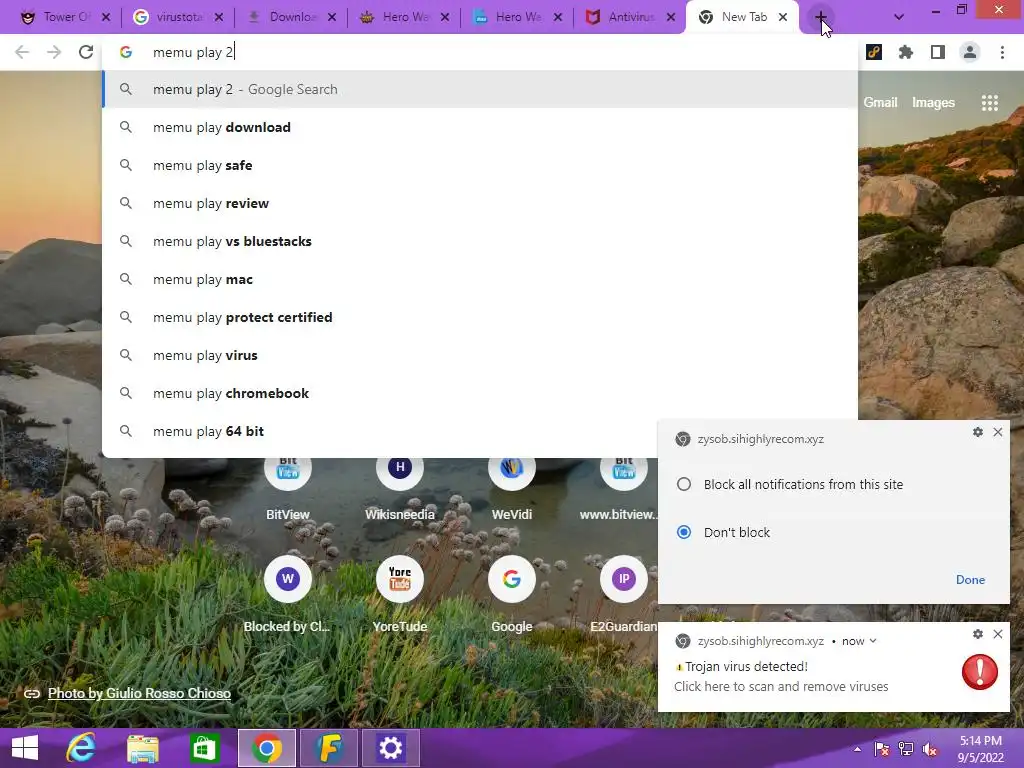The height and width of the screenshot is (768, 1024).
Task: Click the browser forward arrow
Action: point(54,52)
